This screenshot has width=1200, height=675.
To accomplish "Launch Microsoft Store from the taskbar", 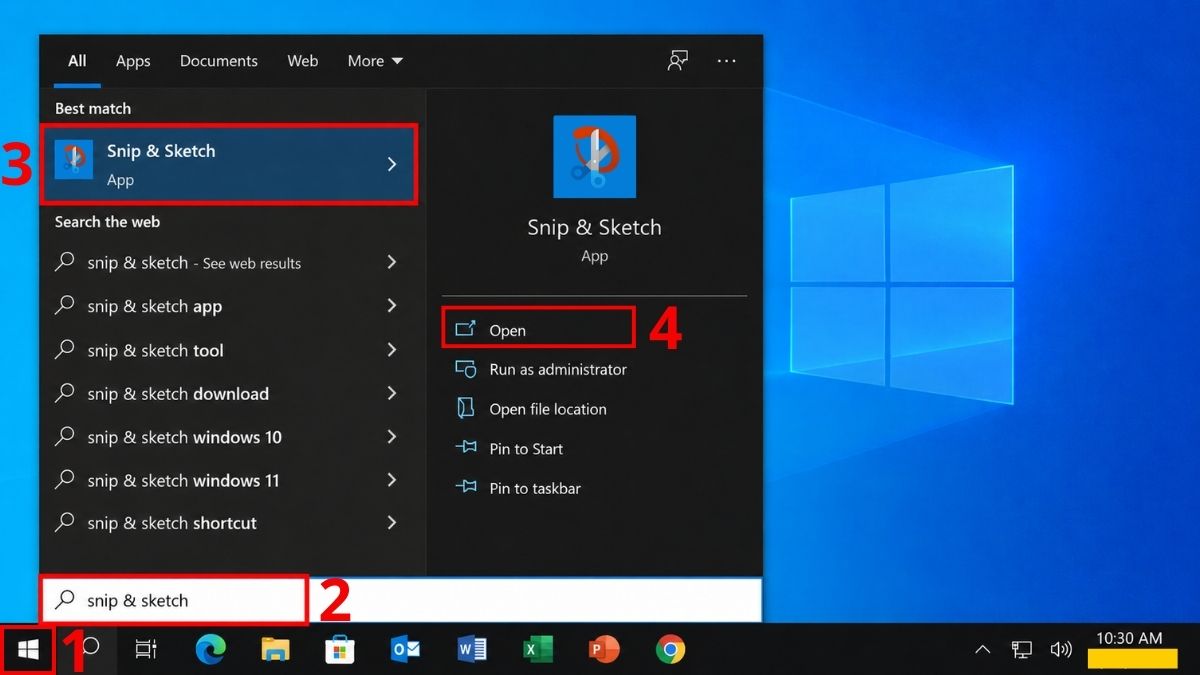I will point(340,650).
